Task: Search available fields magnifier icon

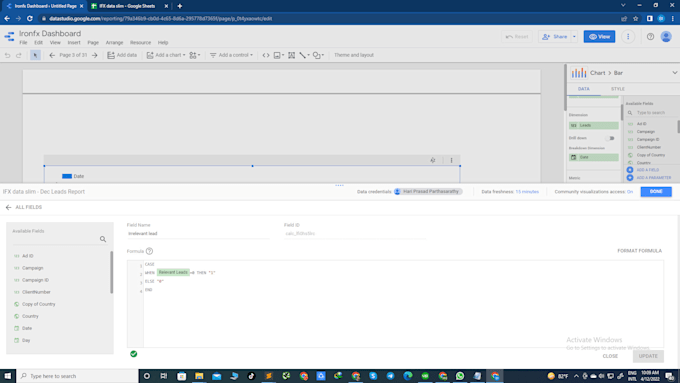Action: pyautogui.click(x=103, y=239)
